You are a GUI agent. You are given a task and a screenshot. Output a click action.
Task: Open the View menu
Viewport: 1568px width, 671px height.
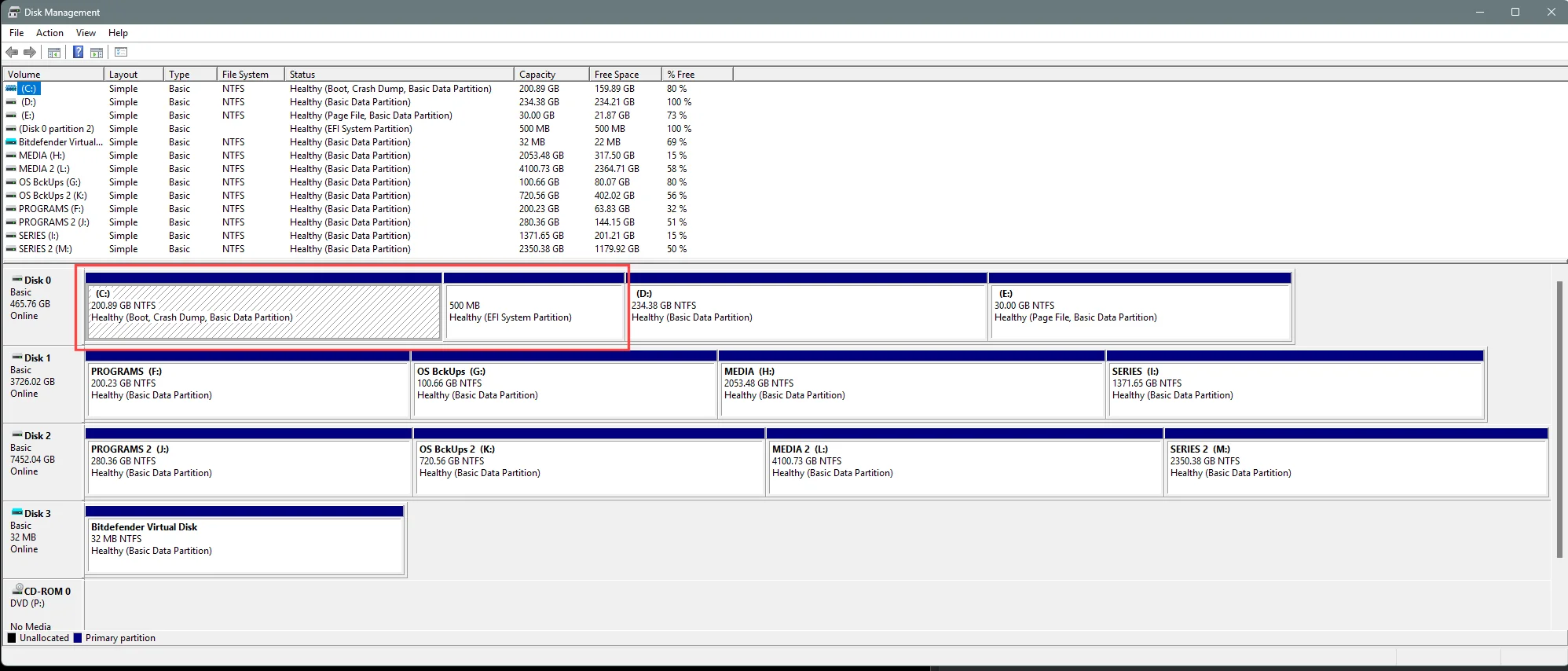pos(86,33)
